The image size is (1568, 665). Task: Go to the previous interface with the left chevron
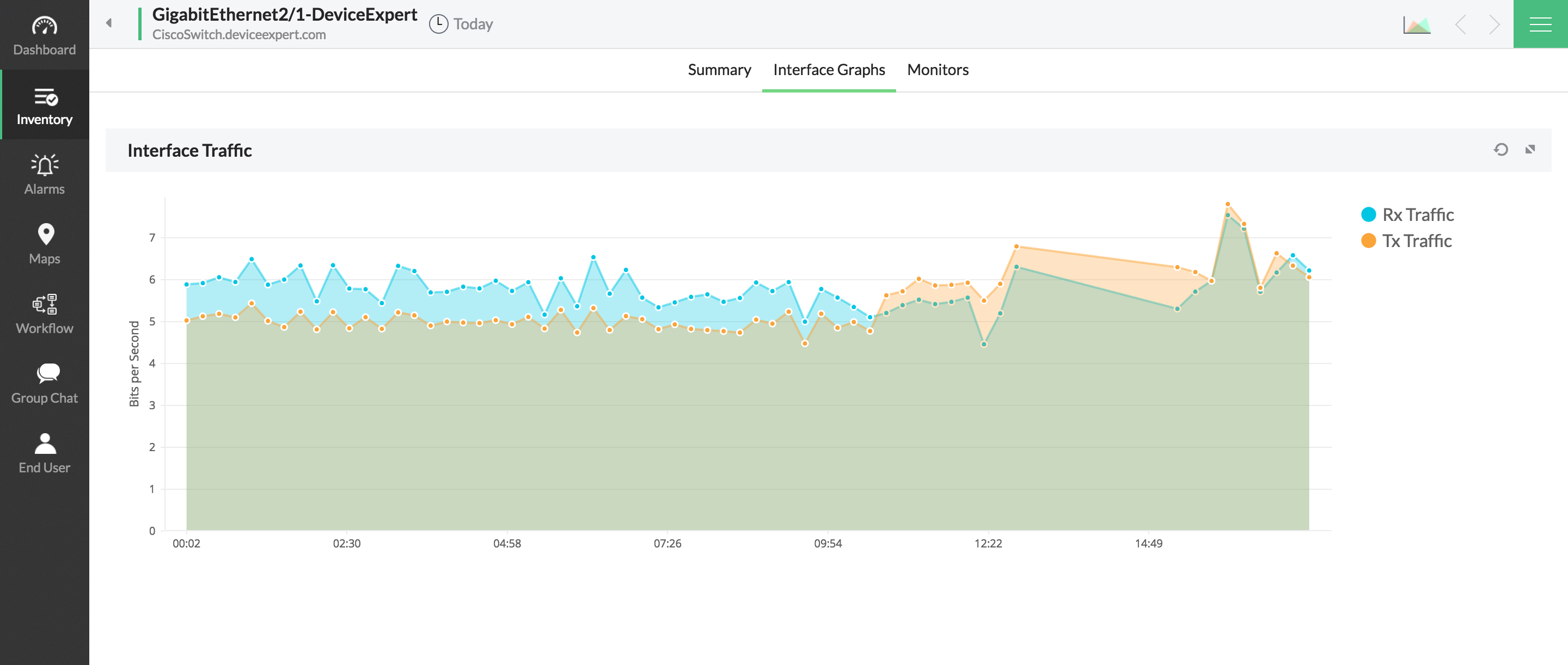[1460, 25]
